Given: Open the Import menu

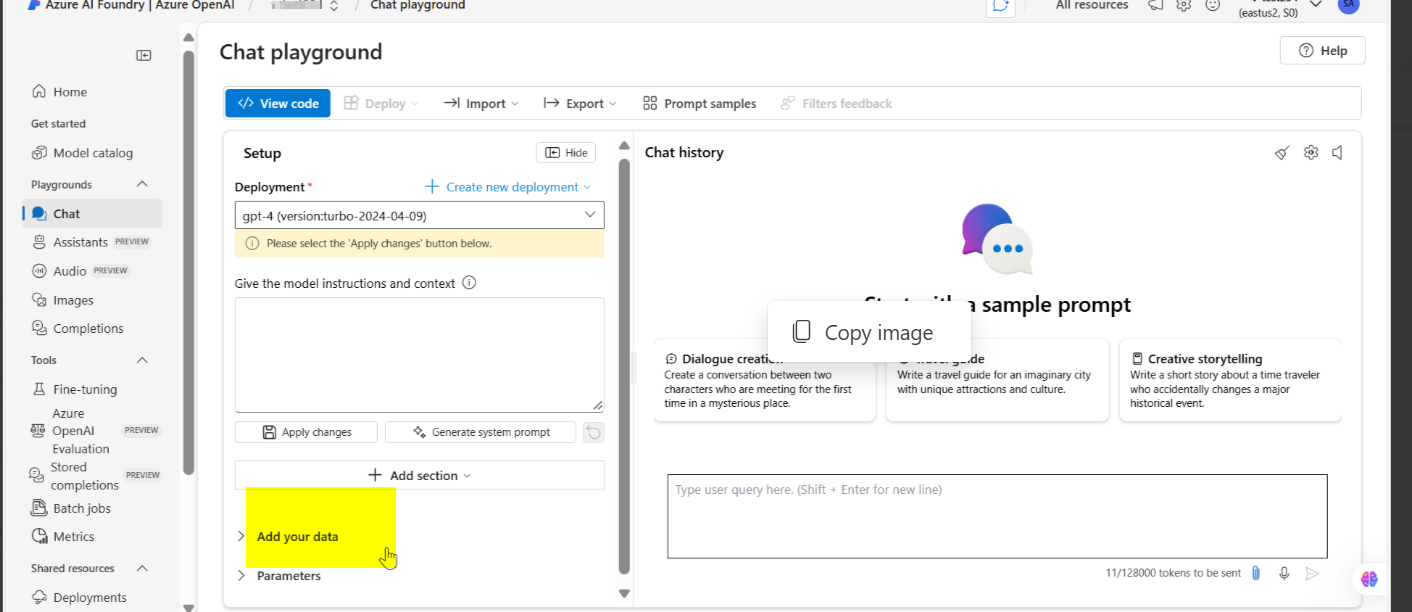Looking at the screenshot, I should click(482, 103).
